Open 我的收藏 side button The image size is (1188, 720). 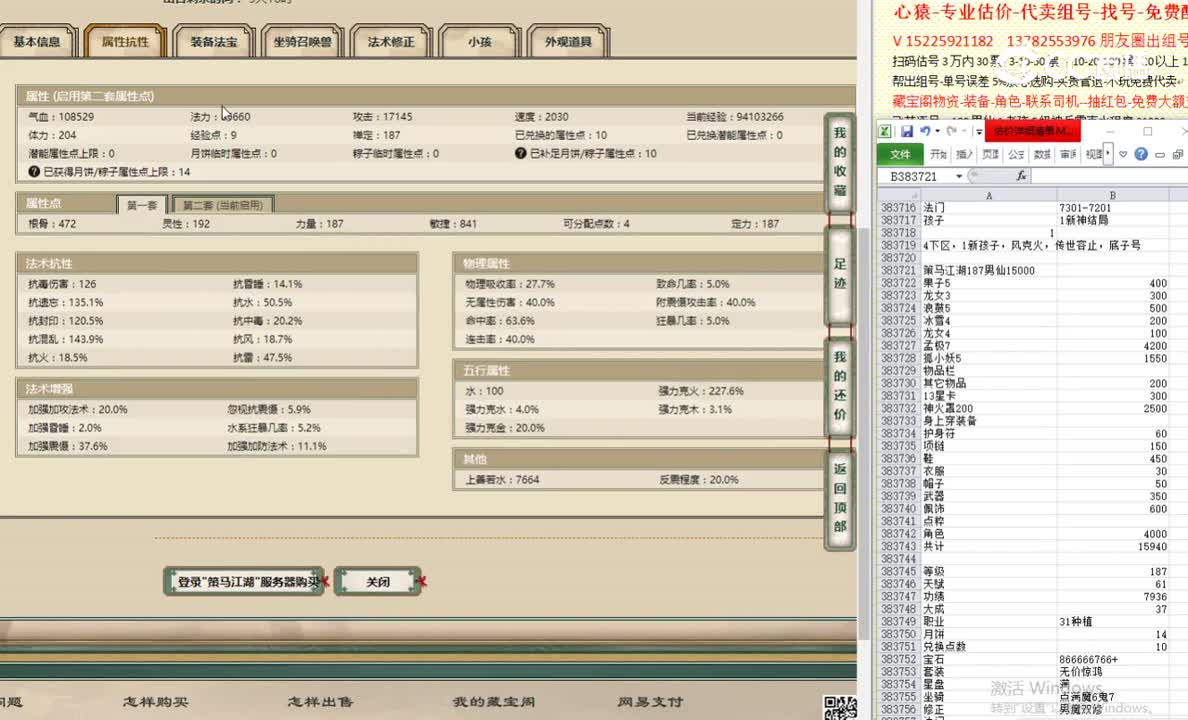pos(839,161)
